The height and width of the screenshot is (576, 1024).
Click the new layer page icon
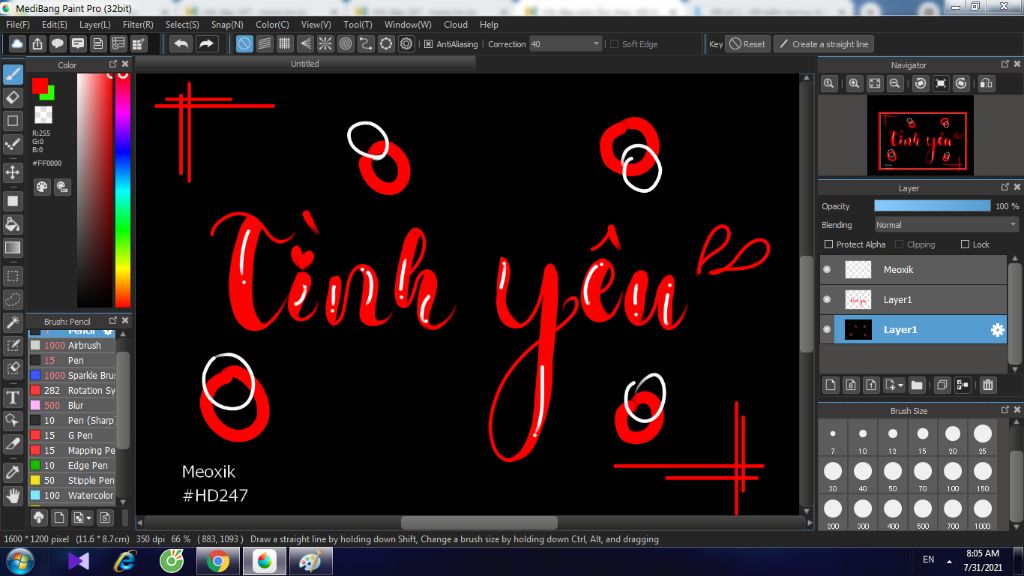(831, 385)
